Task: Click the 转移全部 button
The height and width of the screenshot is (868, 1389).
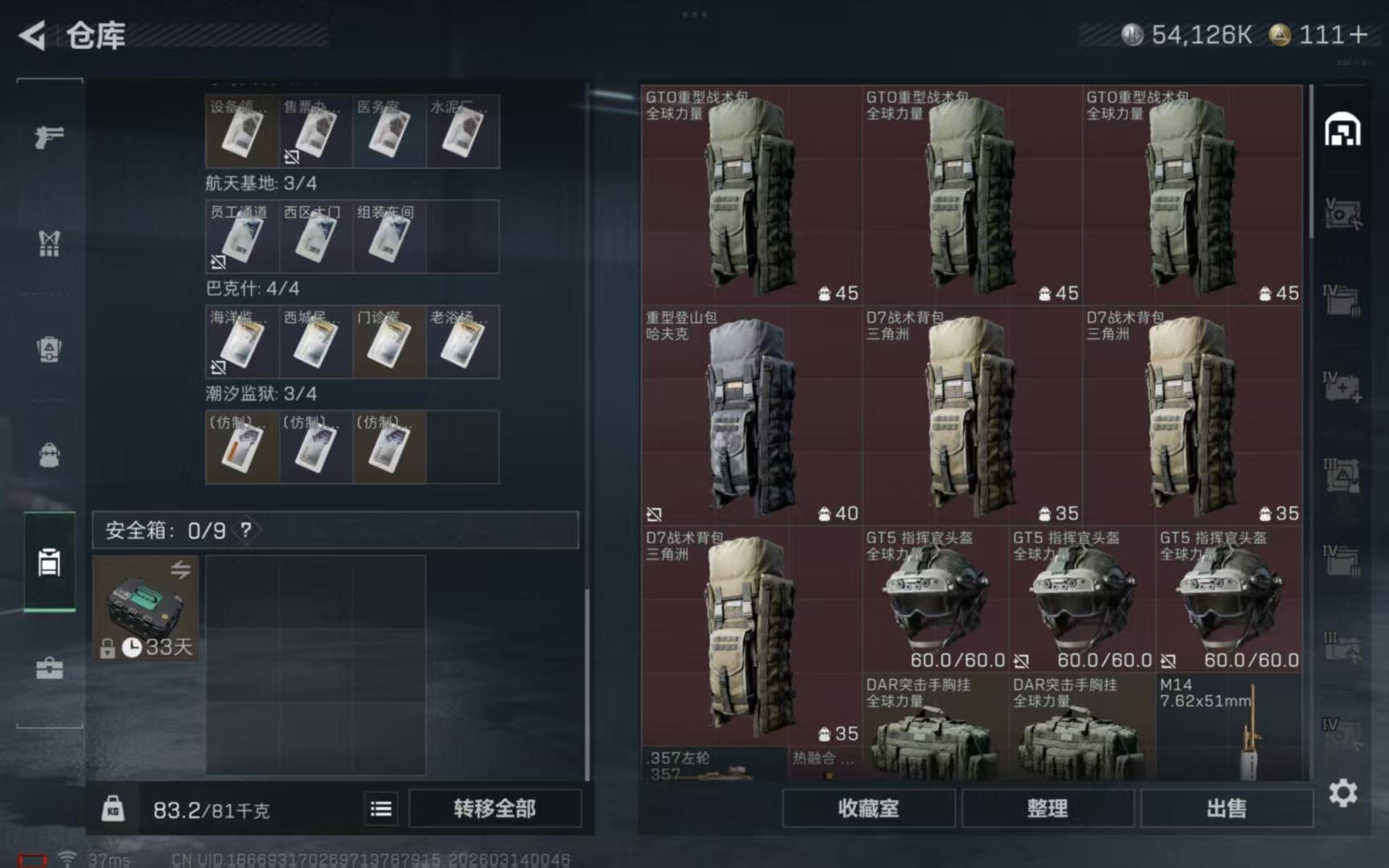Action: click(495, 809)
